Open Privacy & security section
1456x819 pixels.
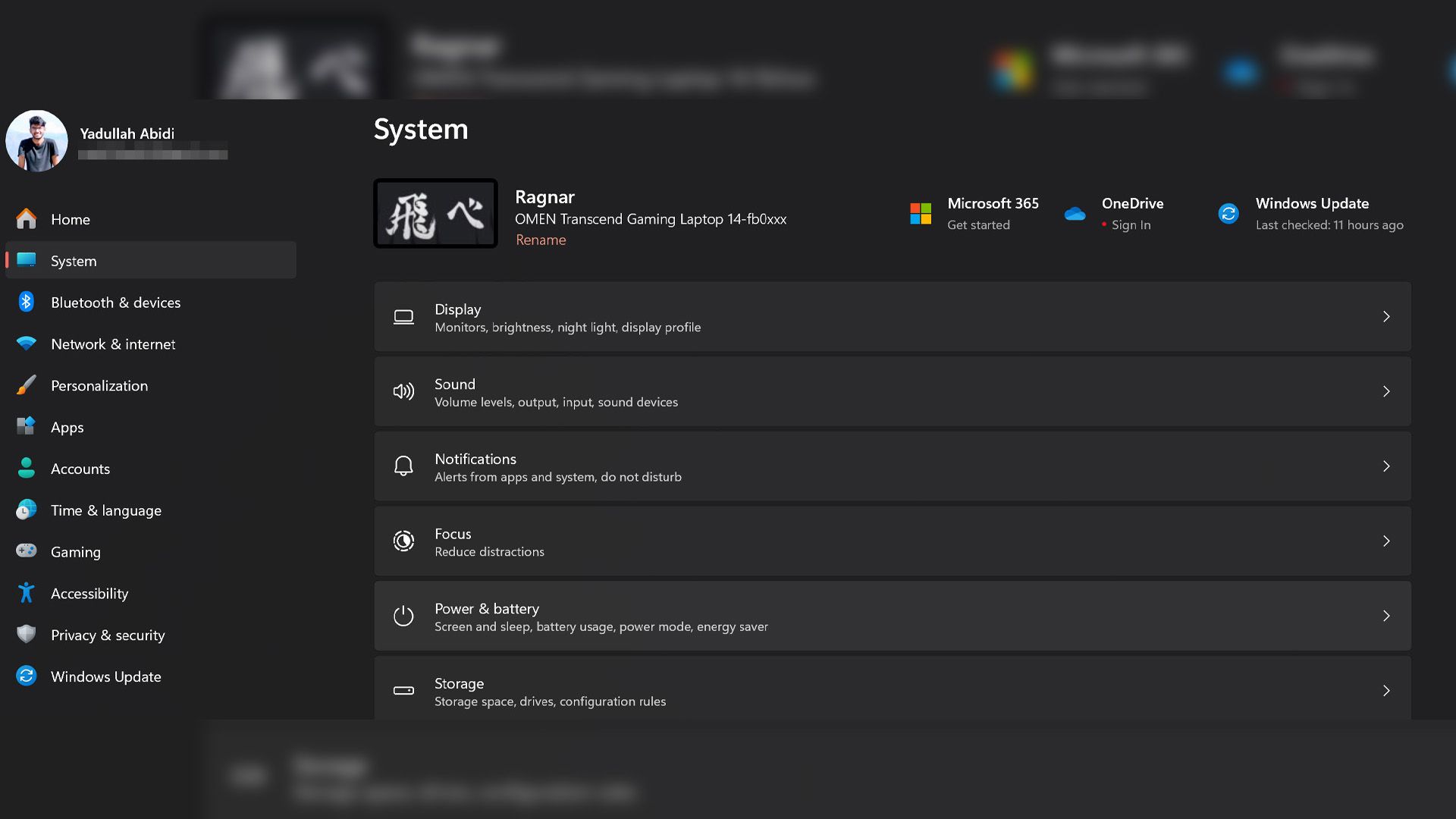point(151,635)
